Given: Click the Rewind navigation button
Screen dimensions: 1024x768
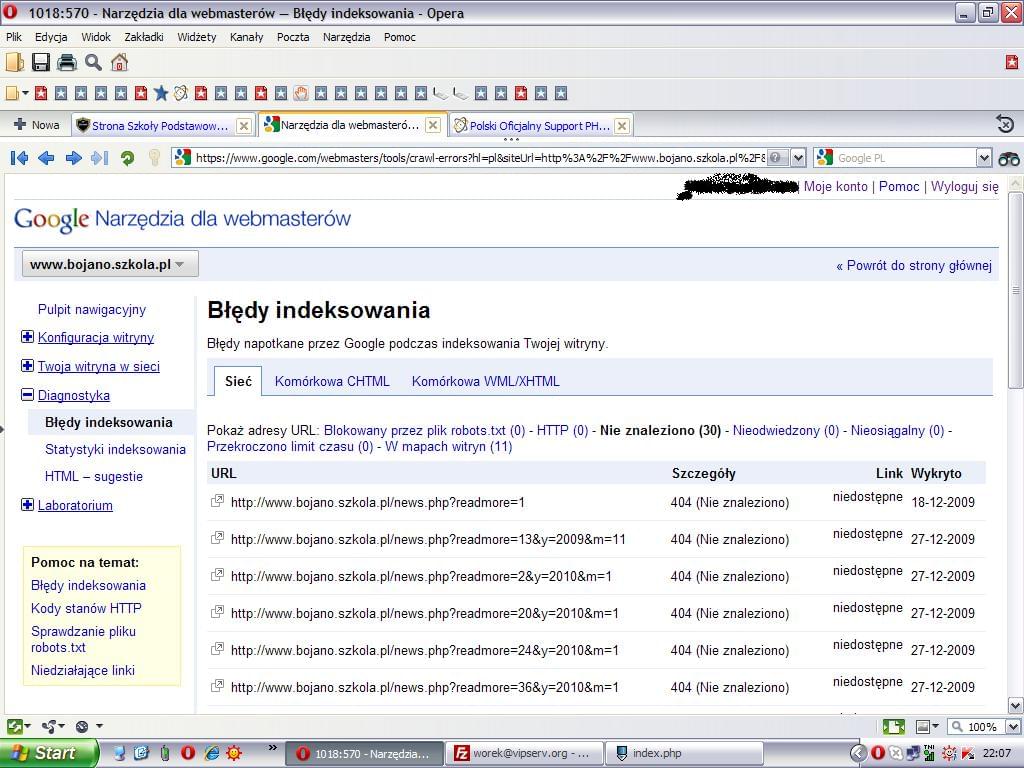Looking at the screenshot, I should [x=20, y=158].
